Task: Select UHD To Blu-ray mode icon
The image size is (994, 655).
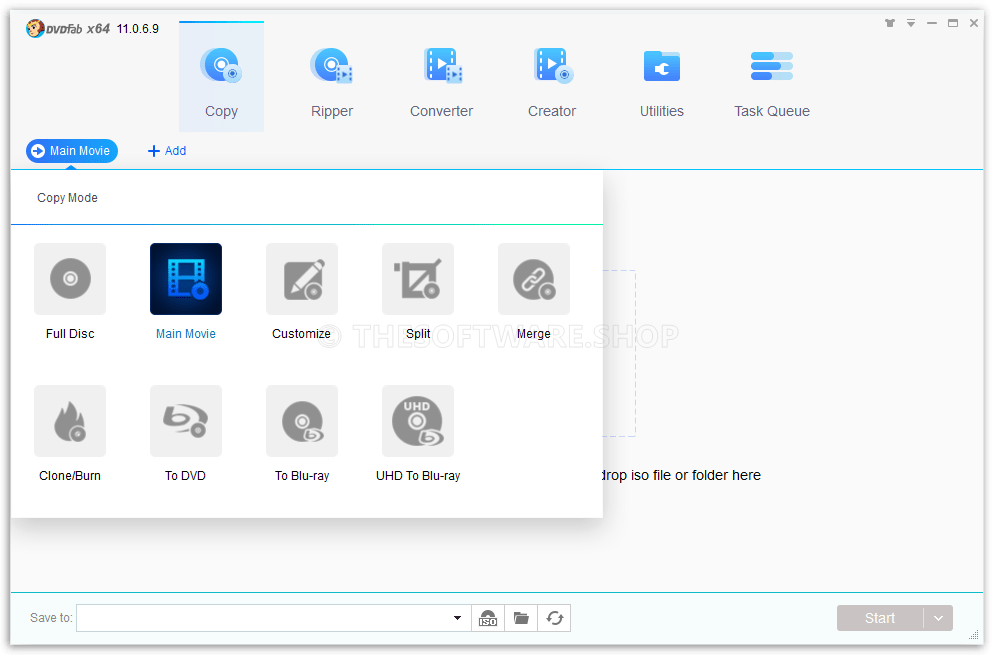Action: [418, 421]
